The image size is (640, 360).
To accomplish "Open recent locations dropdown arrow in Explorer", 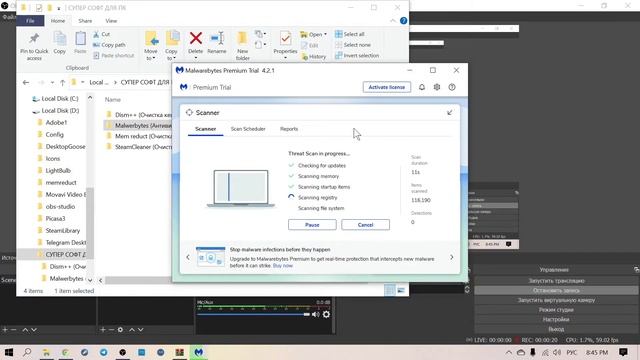I will [52, 82].
